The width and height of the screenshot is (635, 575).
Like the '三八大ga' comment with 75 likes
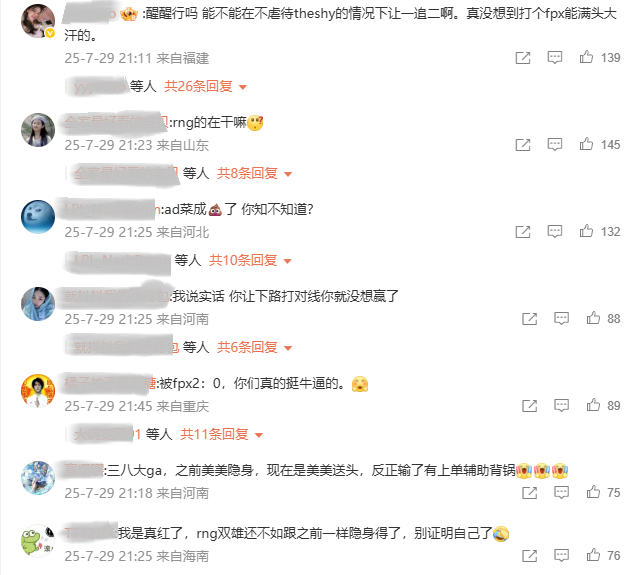593,492
